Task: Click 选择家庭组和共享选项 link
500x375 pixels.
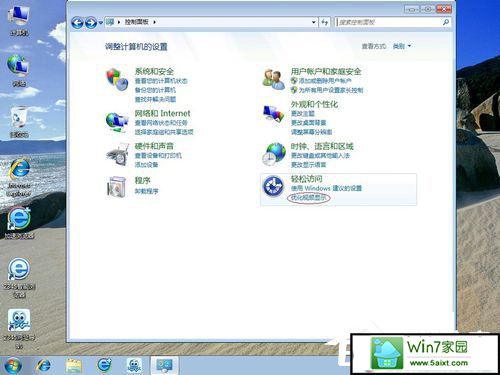Action: 164,132
